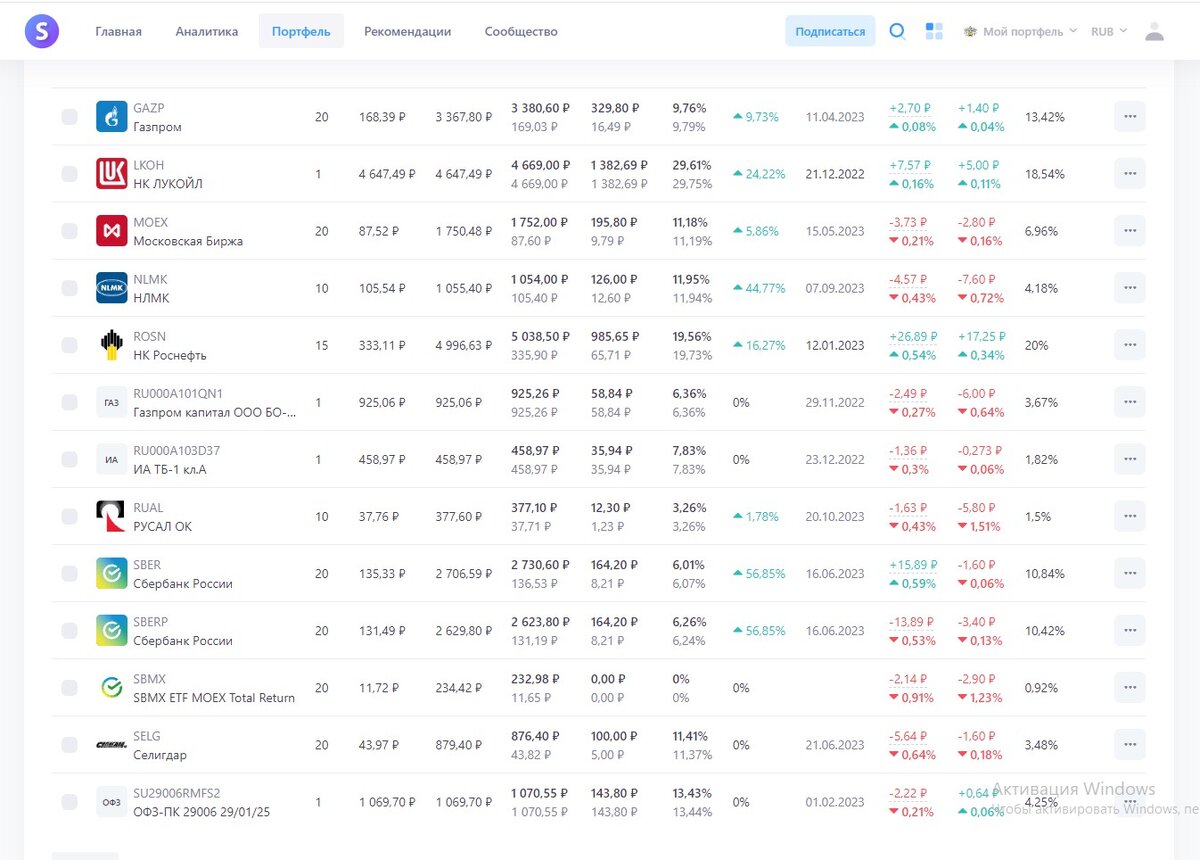Screen dimensions: 1200x860
Task: Open the three-dots menu for ROSN row
Action: click(x=1130, y=345)
